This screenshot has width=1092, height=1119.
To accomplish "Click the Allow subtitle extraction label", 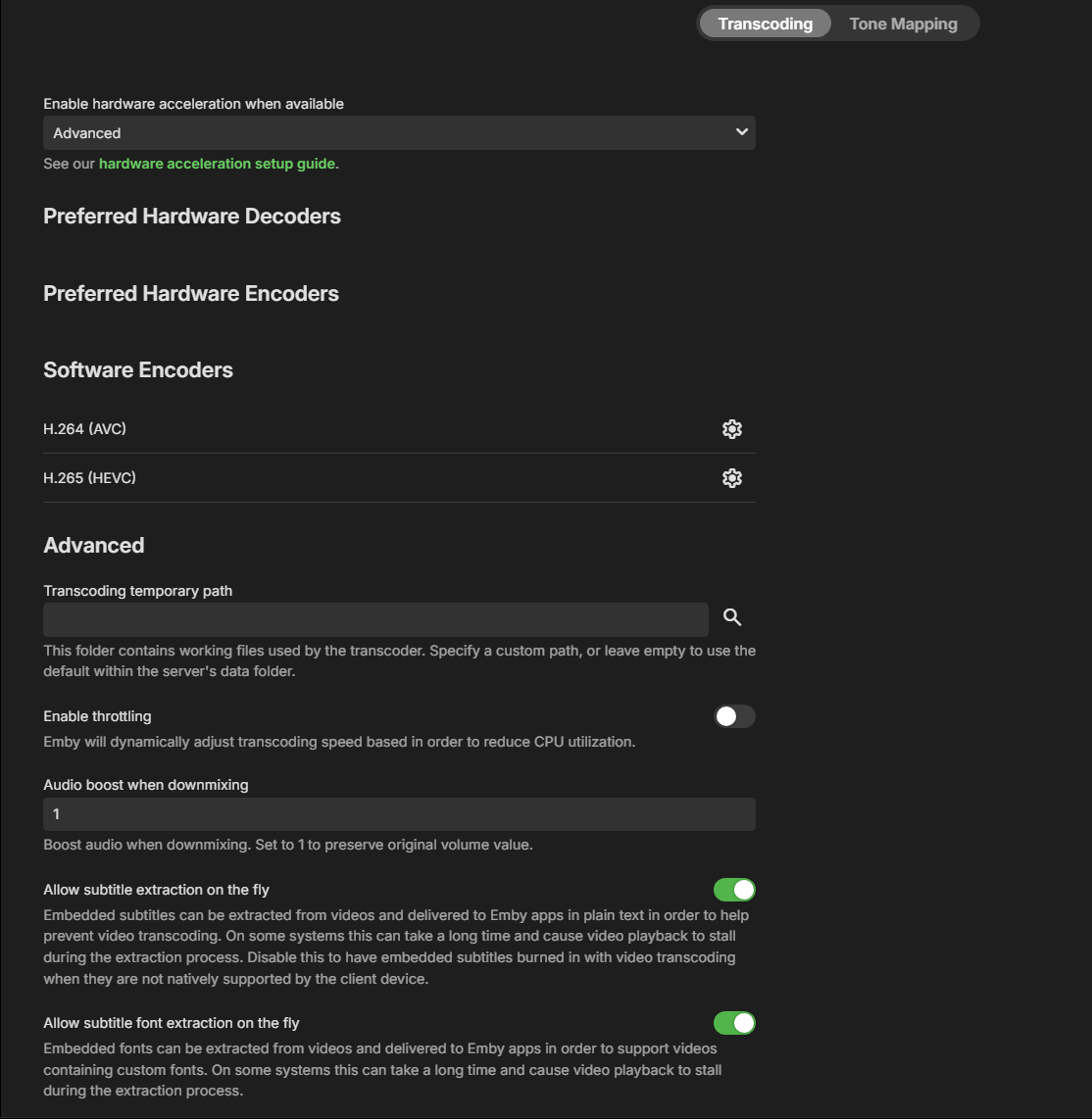I will pos(156,890).
